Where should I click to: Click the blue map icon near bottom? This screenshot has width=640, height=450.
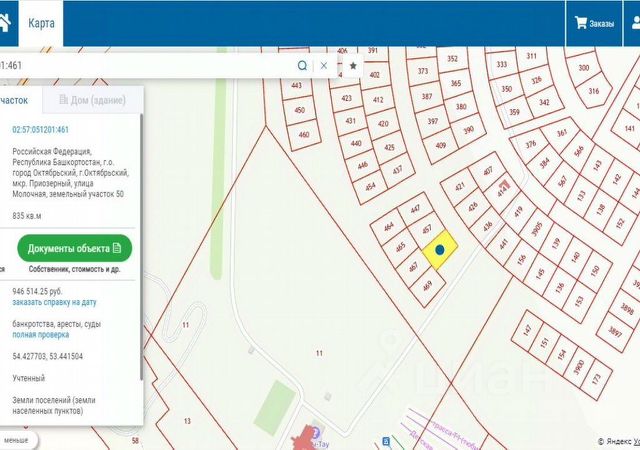coord(386,441)
